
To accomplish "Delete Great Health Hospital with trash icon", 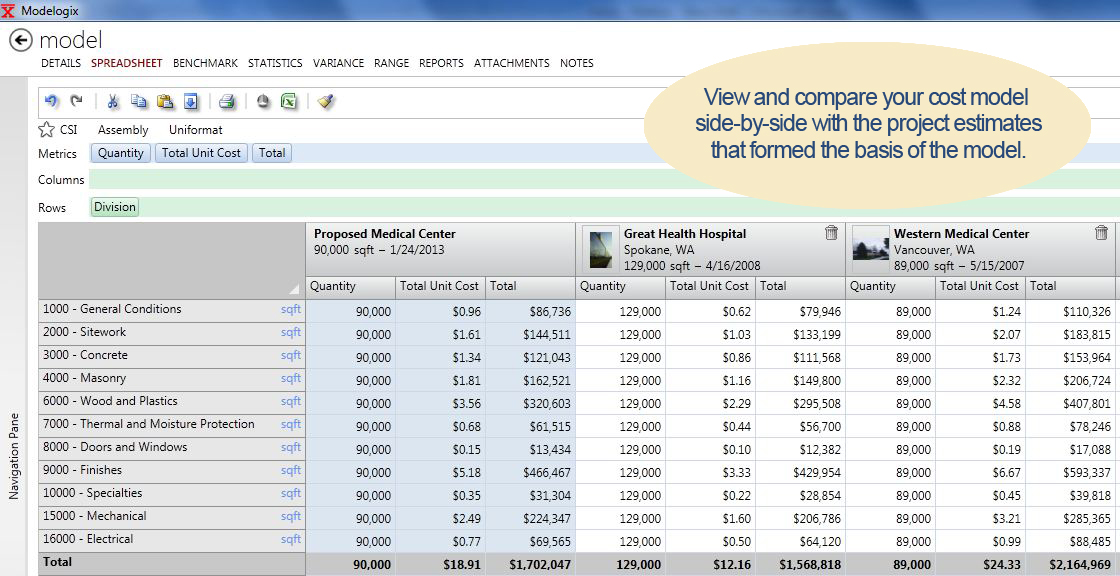I will coord(831,233).
